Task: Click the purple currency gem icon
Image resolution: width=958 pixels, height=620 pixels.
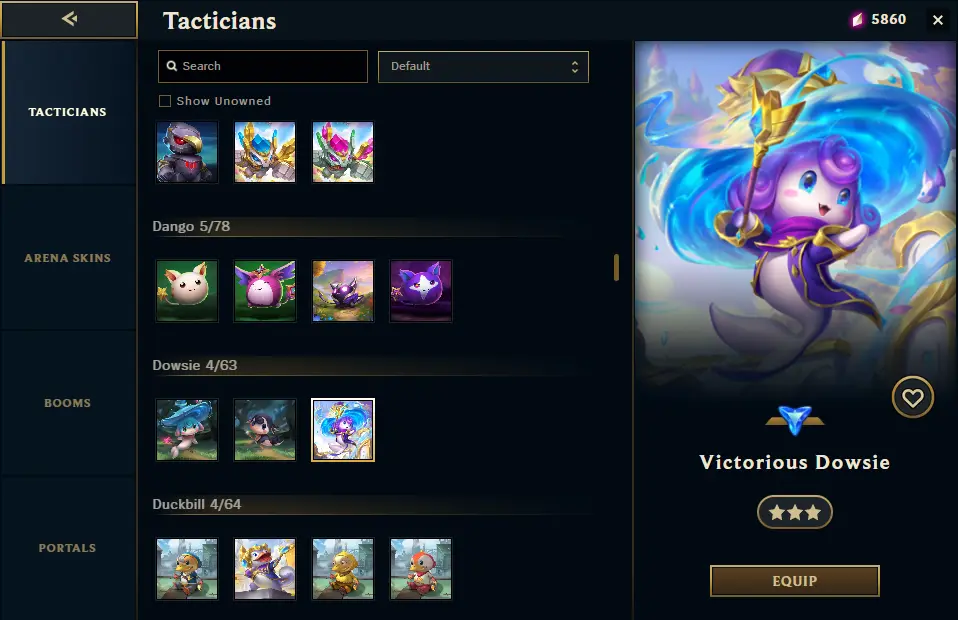Action: pos(858,20)
